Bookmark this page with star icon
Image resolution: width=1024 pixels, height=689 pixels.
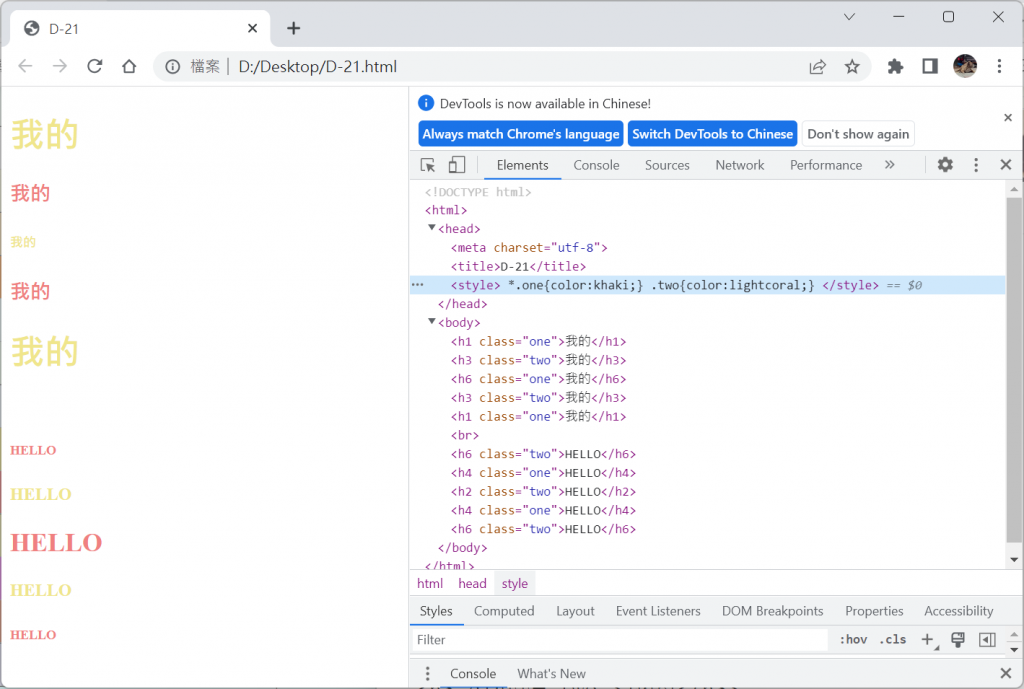(852, 67)
